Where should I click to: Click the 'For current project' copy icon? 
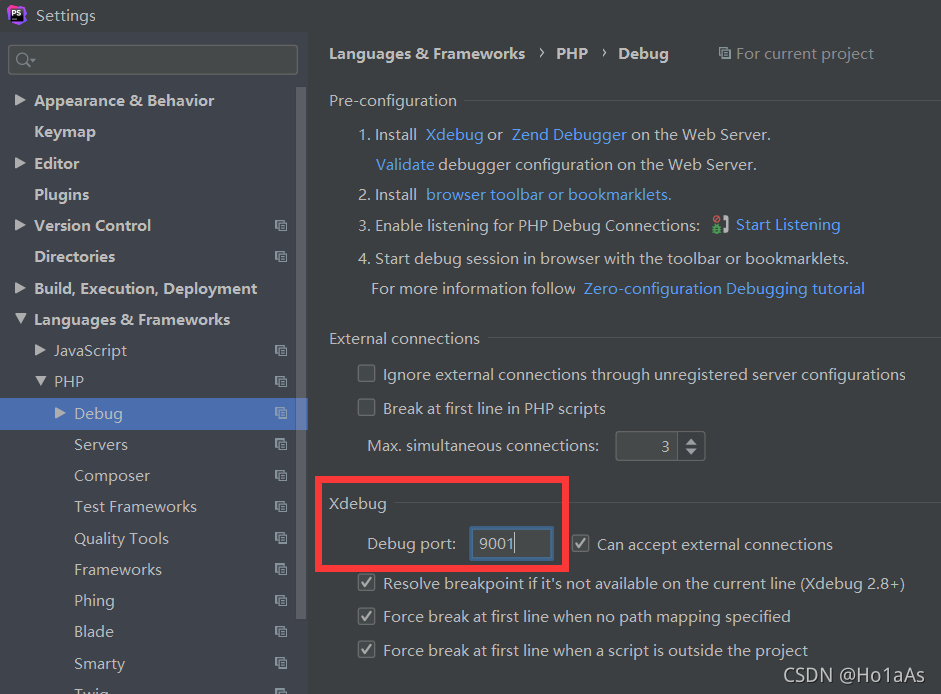[x=725, y=53]
